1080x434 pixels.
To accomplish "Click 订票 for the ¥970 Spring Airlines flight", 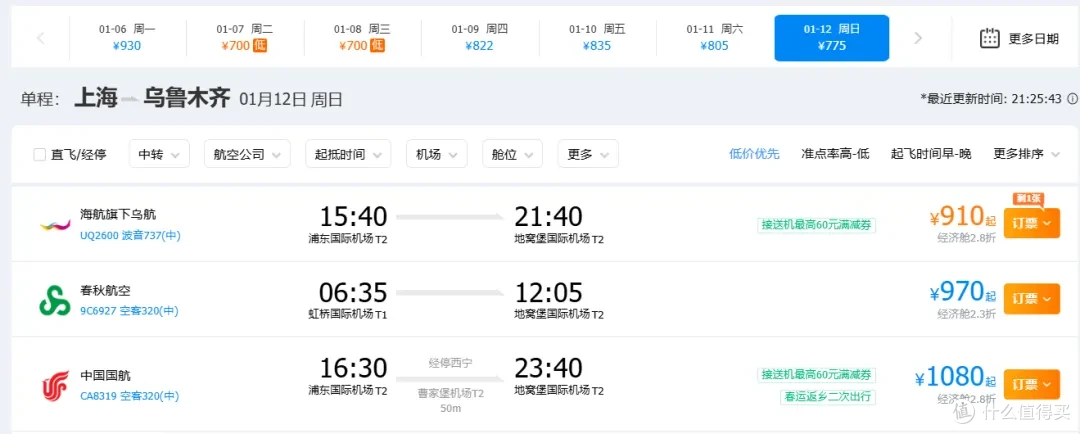I will [1031, 298].
